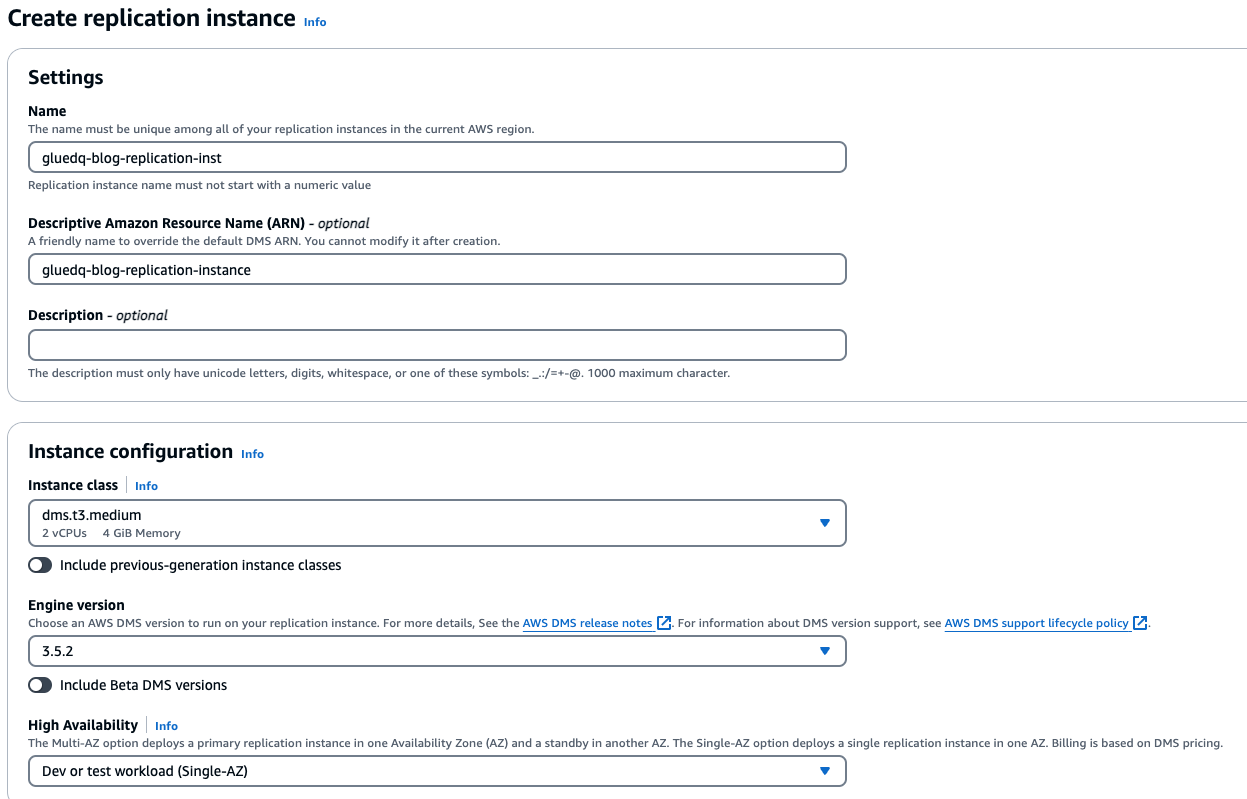Click the Engine version label
The height and width of the screenshot is (799, 1247).
(76, 605)
